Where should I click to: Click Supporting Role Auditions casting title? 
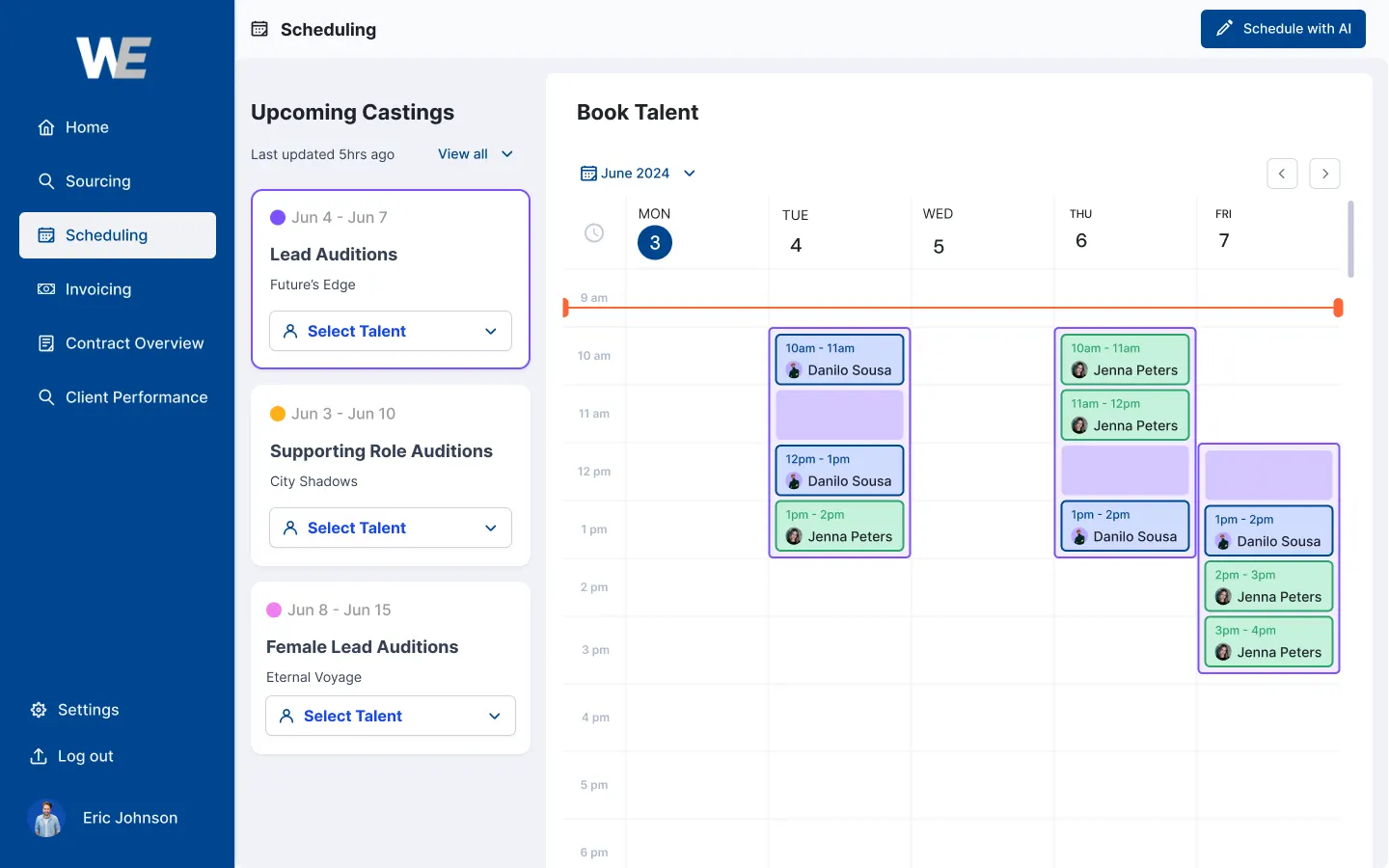click(x=381, y=451)
